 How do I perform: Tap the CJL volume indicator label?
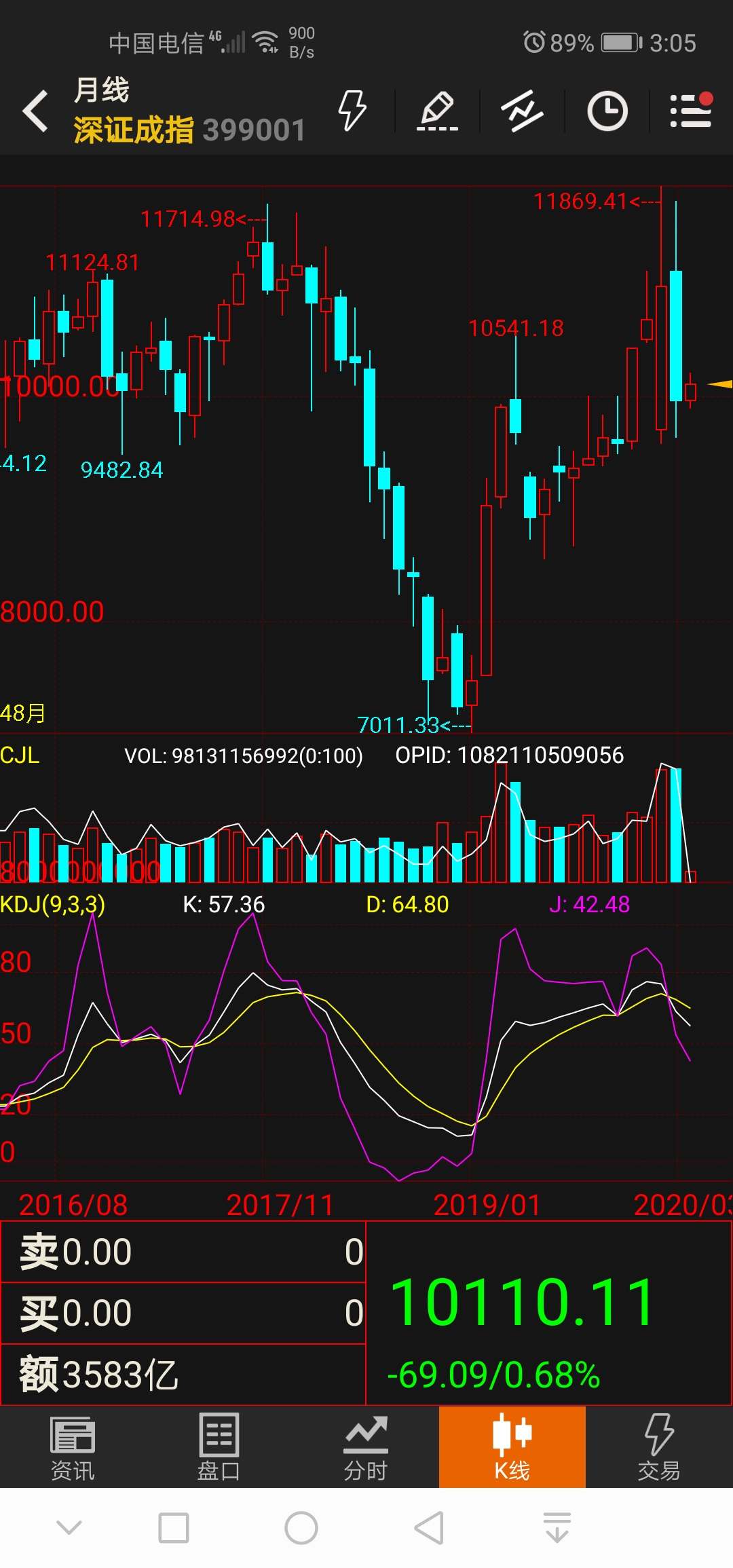coord(20,755)
